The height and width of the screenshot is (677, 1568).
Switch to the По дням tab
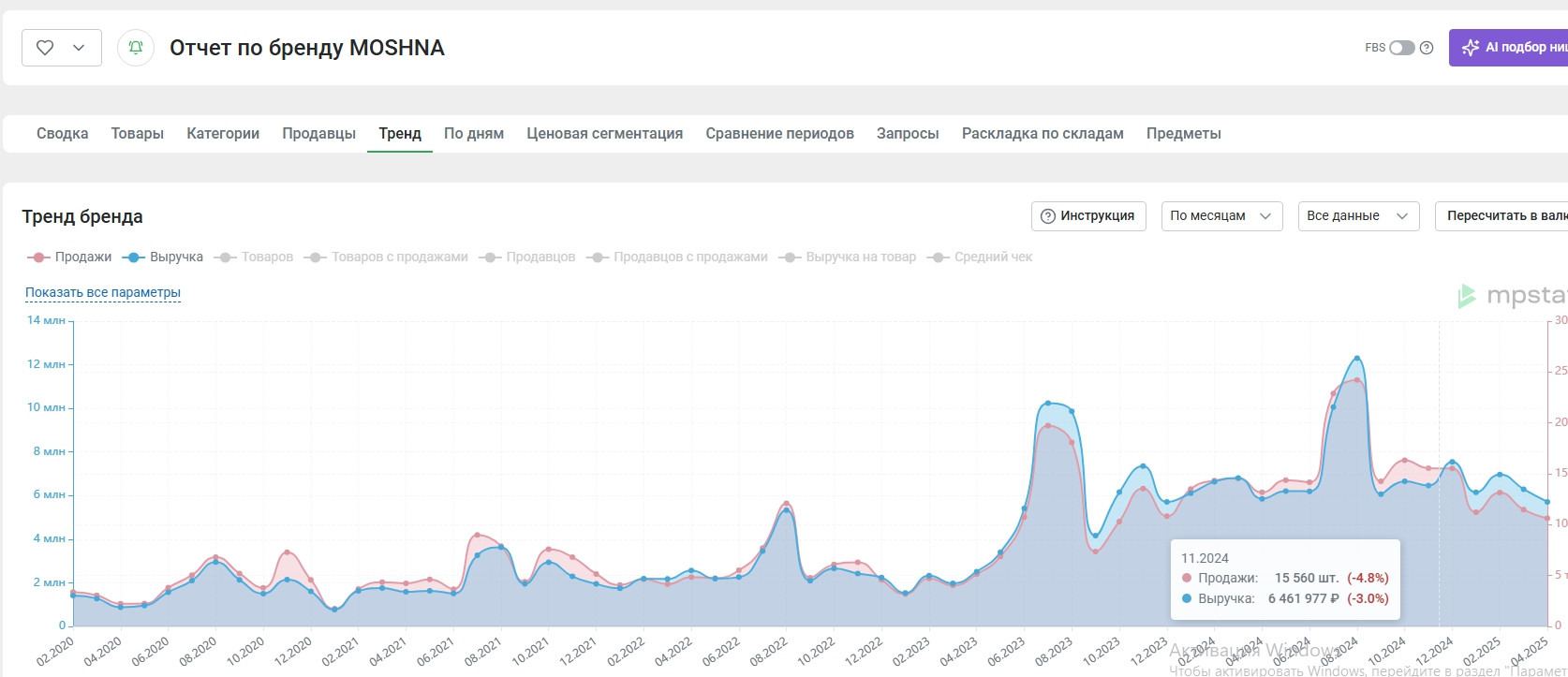click(474, 134)
